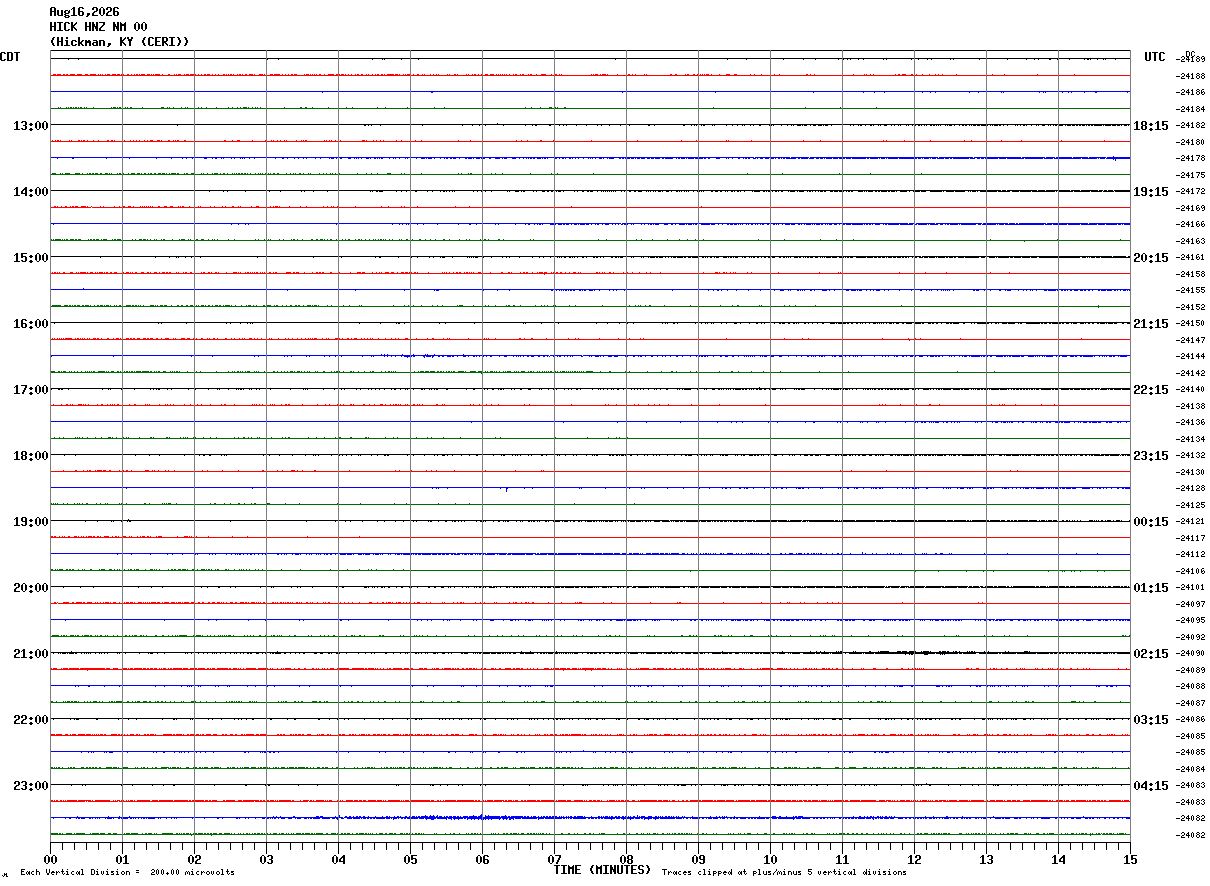1210x886 pixels.
Task: Click the 02:15 UTC time label
Action: [x=1150, y=653]
